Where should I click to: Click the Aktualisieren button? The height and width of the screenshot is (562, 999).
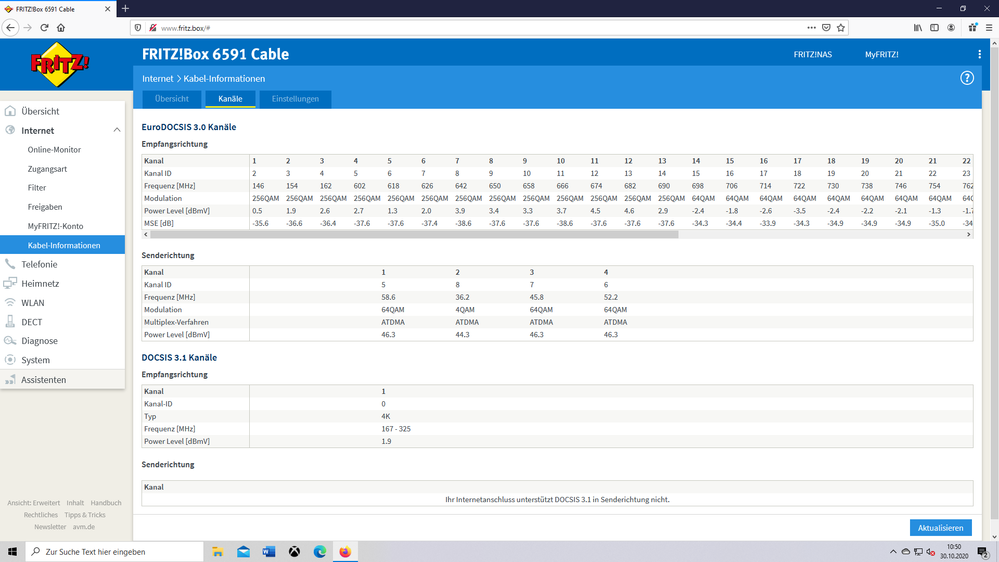940,528
